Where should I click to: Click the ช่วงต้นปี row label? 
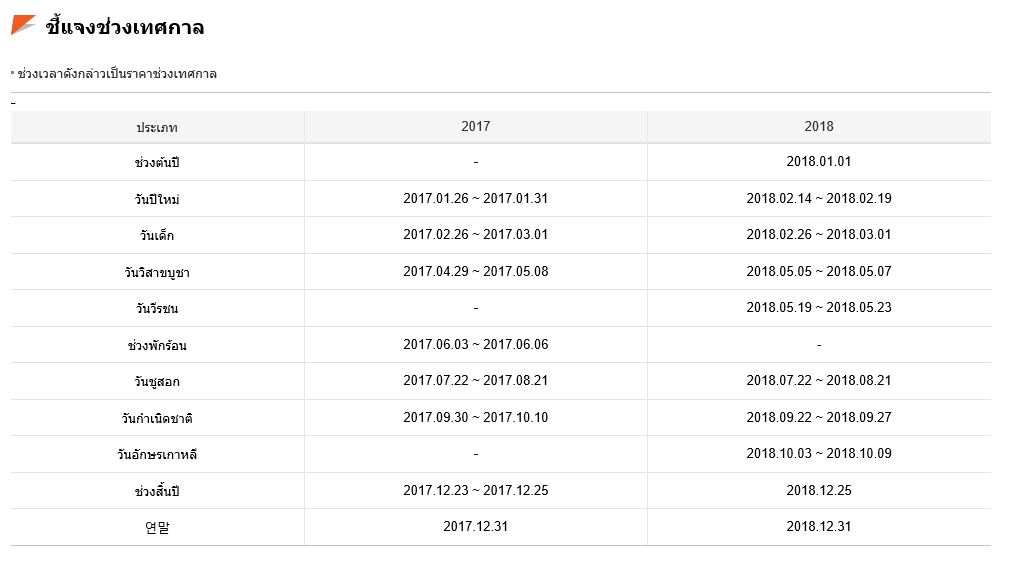coord(157,163)
